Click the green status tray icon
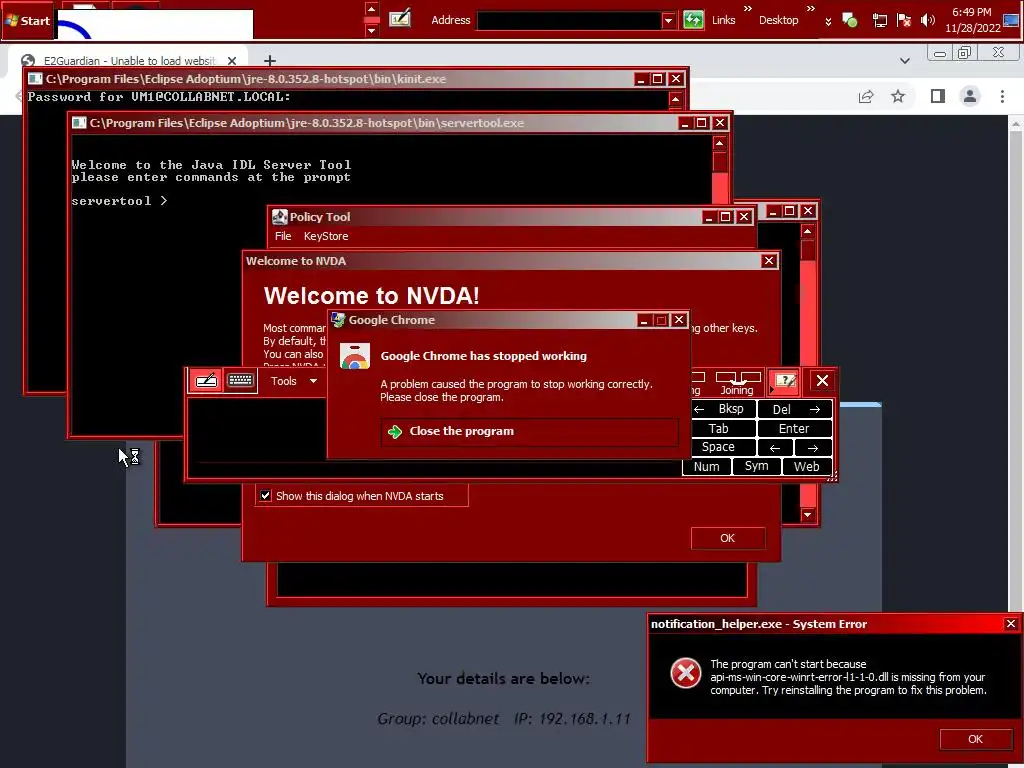 tap(850, 20)
